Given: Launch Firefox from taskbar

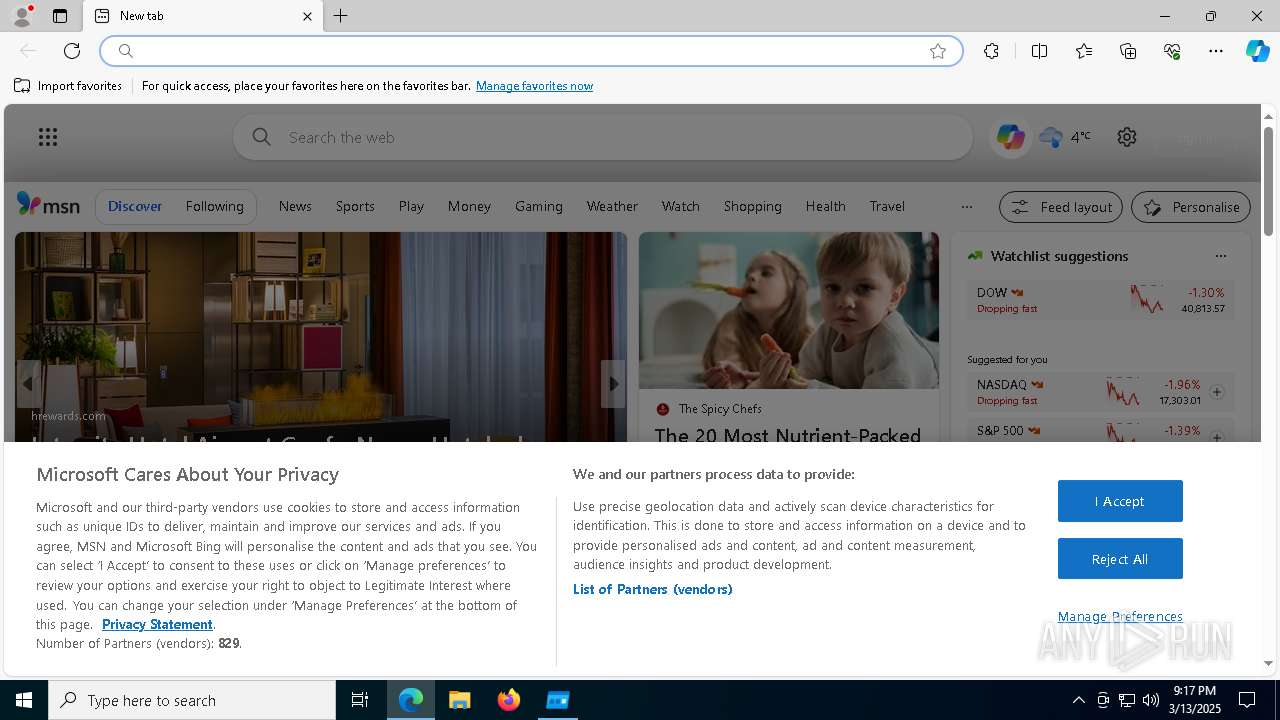Looking at the screenshot, I should coord(509,700).
